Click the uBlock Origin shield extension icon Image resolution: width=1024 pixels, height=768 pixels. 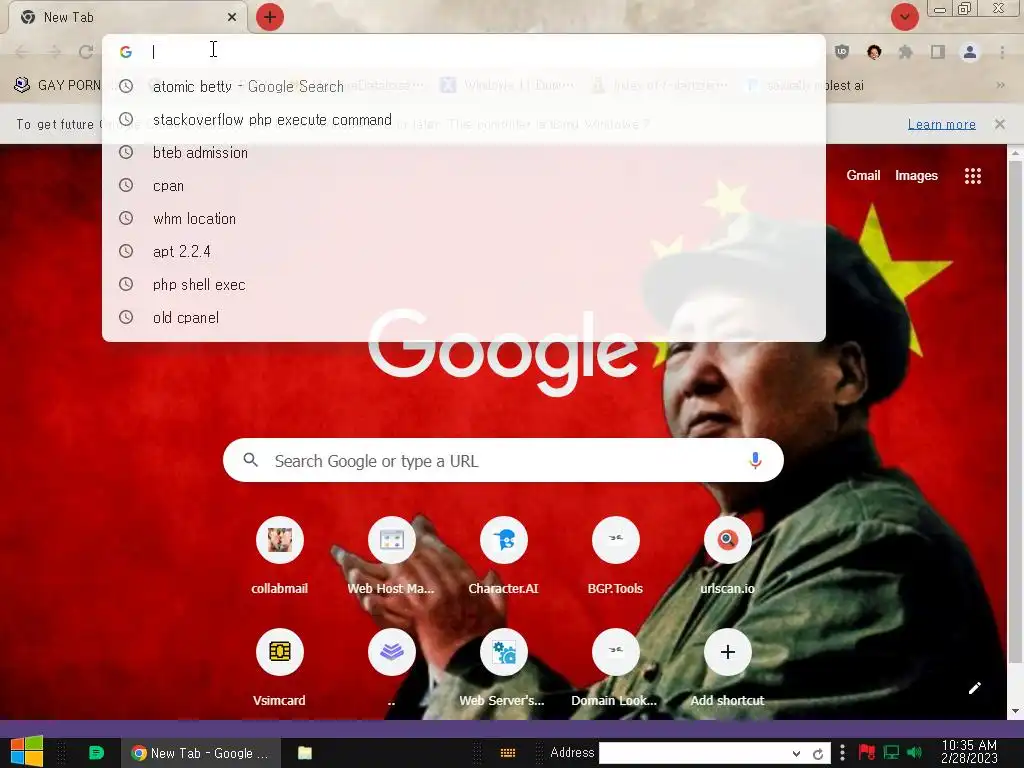tap(842, 52)
